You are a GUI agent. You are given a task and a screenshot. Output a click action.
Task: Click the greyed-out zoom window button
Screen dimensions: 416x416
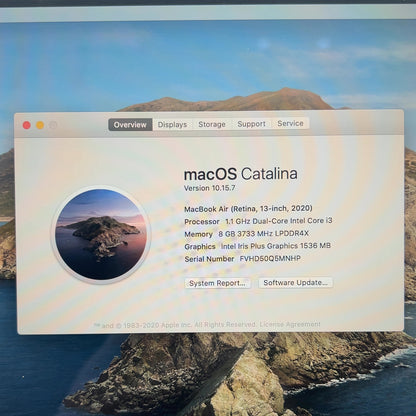pyautogui.click(x=53, y=125)
